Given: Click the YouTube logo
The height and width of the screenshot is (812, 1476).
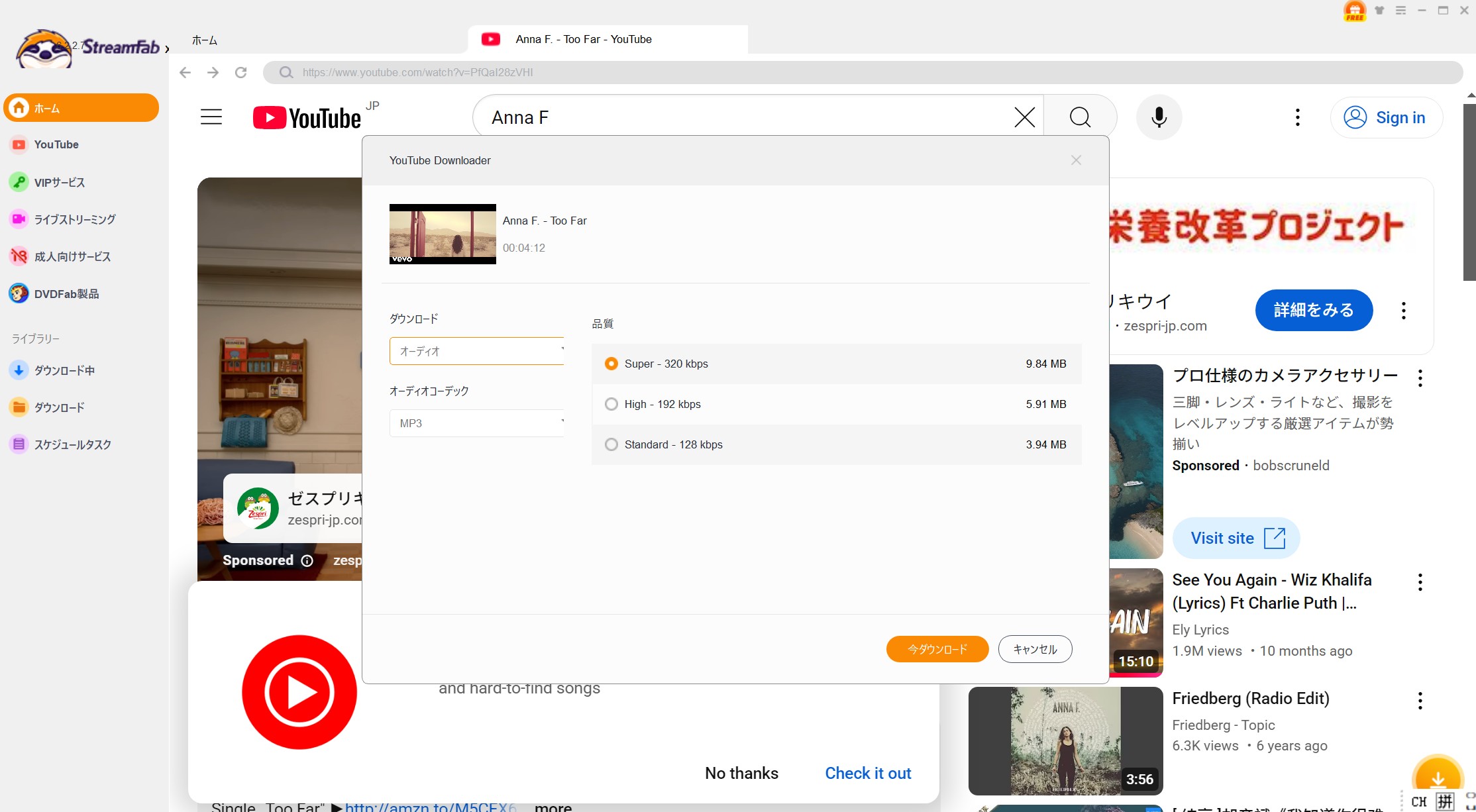Looking at the screenshot, I should tap(307, 118).
